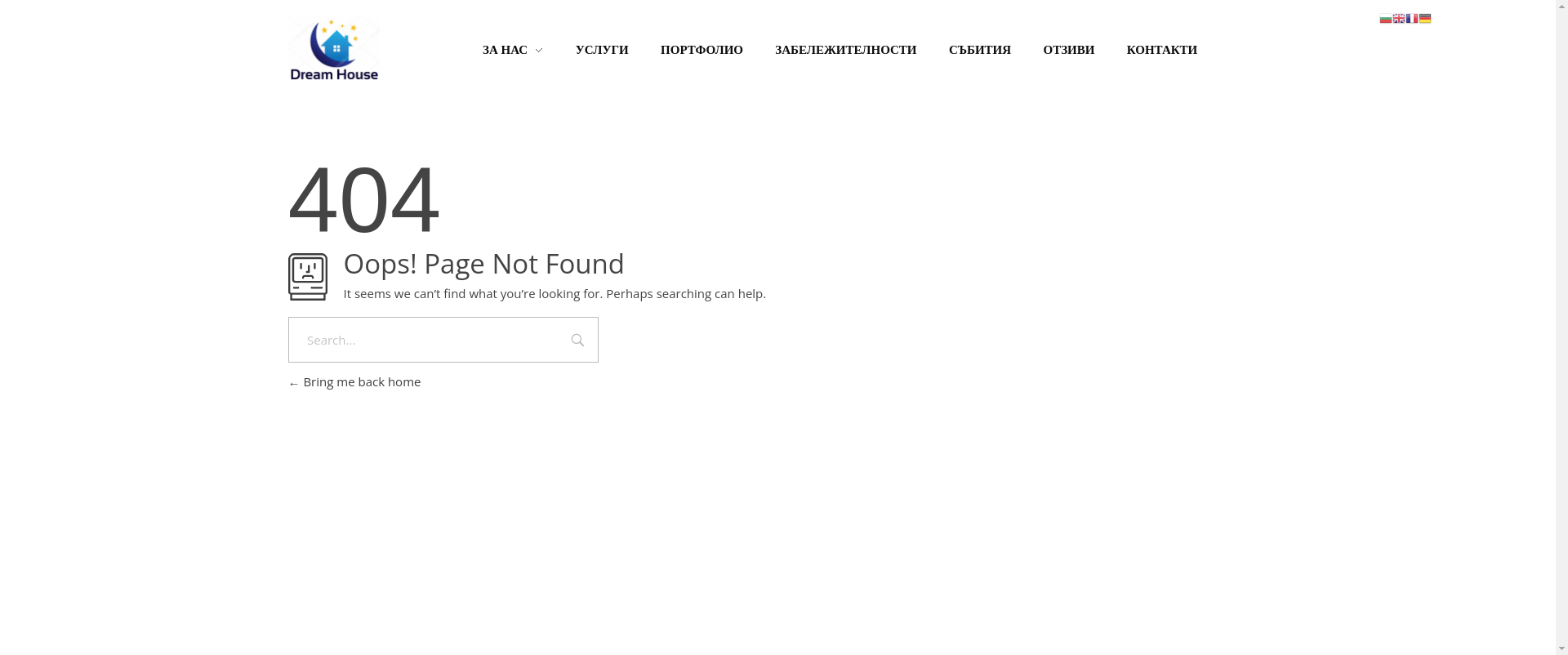This screenshot has height=655, width=1568.
Task: Click the scrollbar down arrow
Action: (x=1561, y=648)
